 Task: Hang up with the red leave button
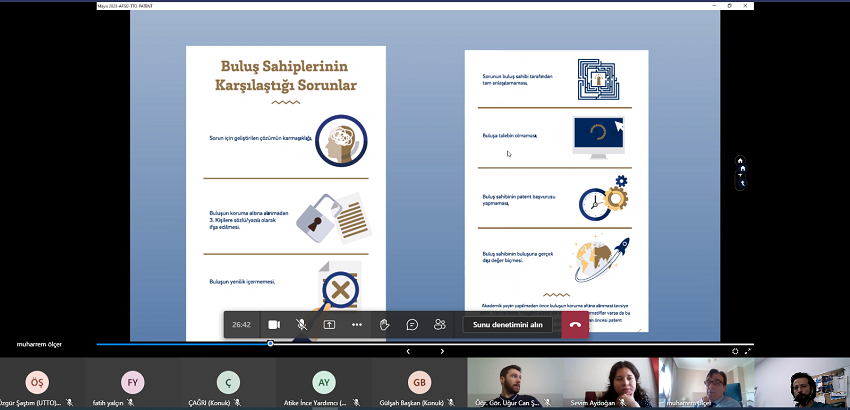[x=575, y=325]
